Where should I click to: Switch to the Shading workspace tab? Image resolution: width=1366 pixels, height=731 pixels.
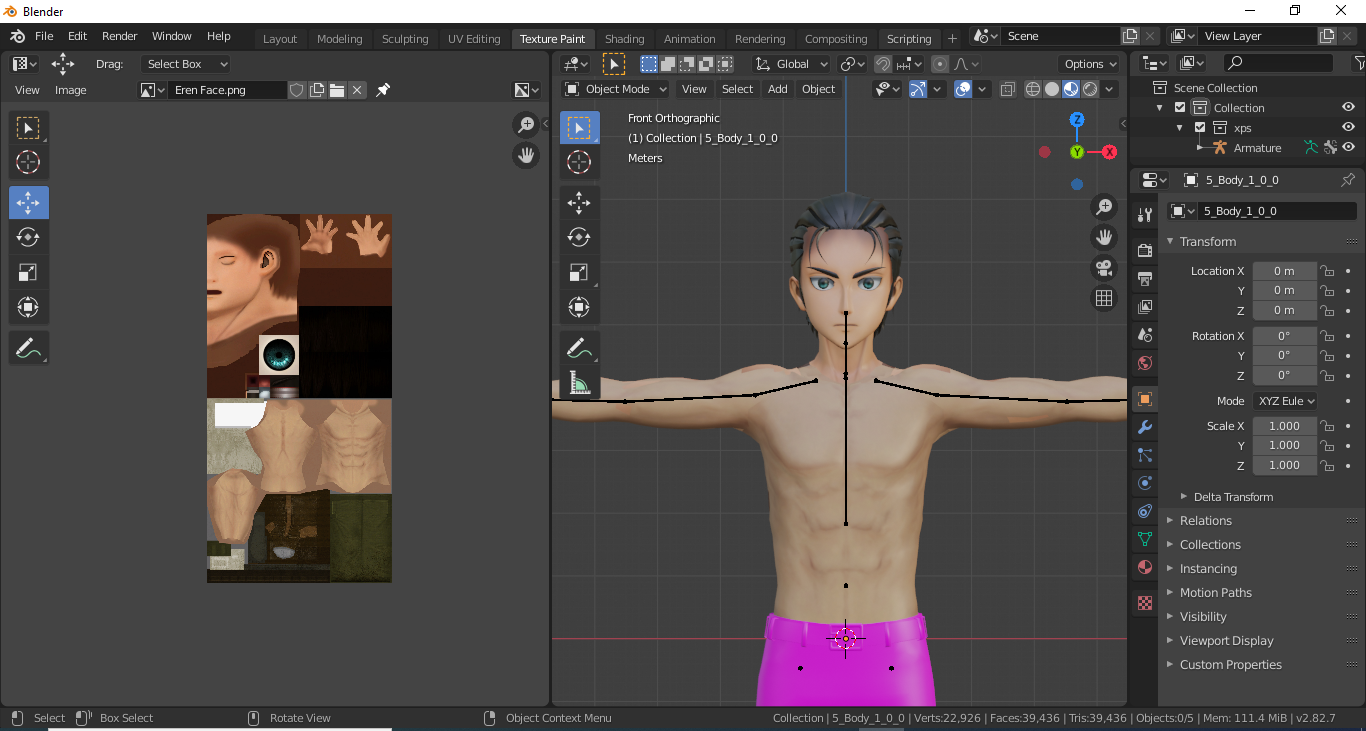[x=624, y=39]
